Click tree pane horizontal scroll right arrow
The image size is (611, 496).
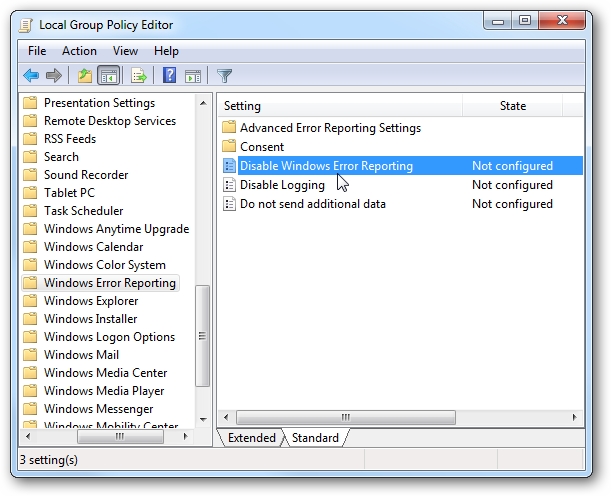(185, 436)
